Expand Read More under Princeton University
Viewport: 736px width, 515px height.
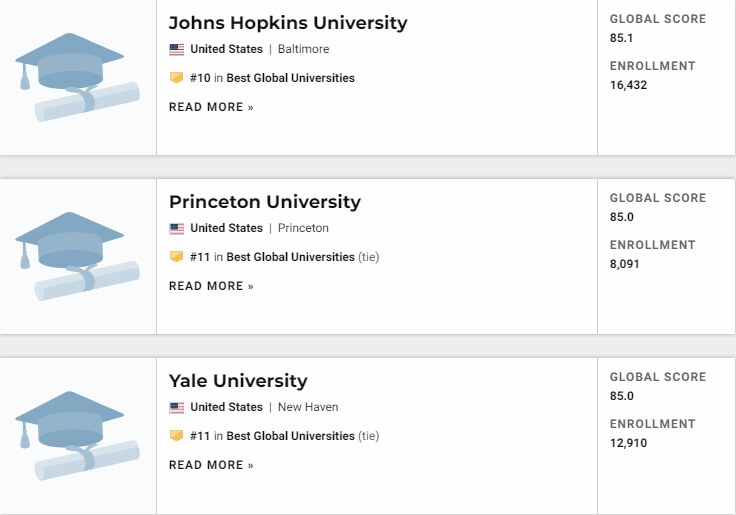pyautogui.click(x=211, y=286)
